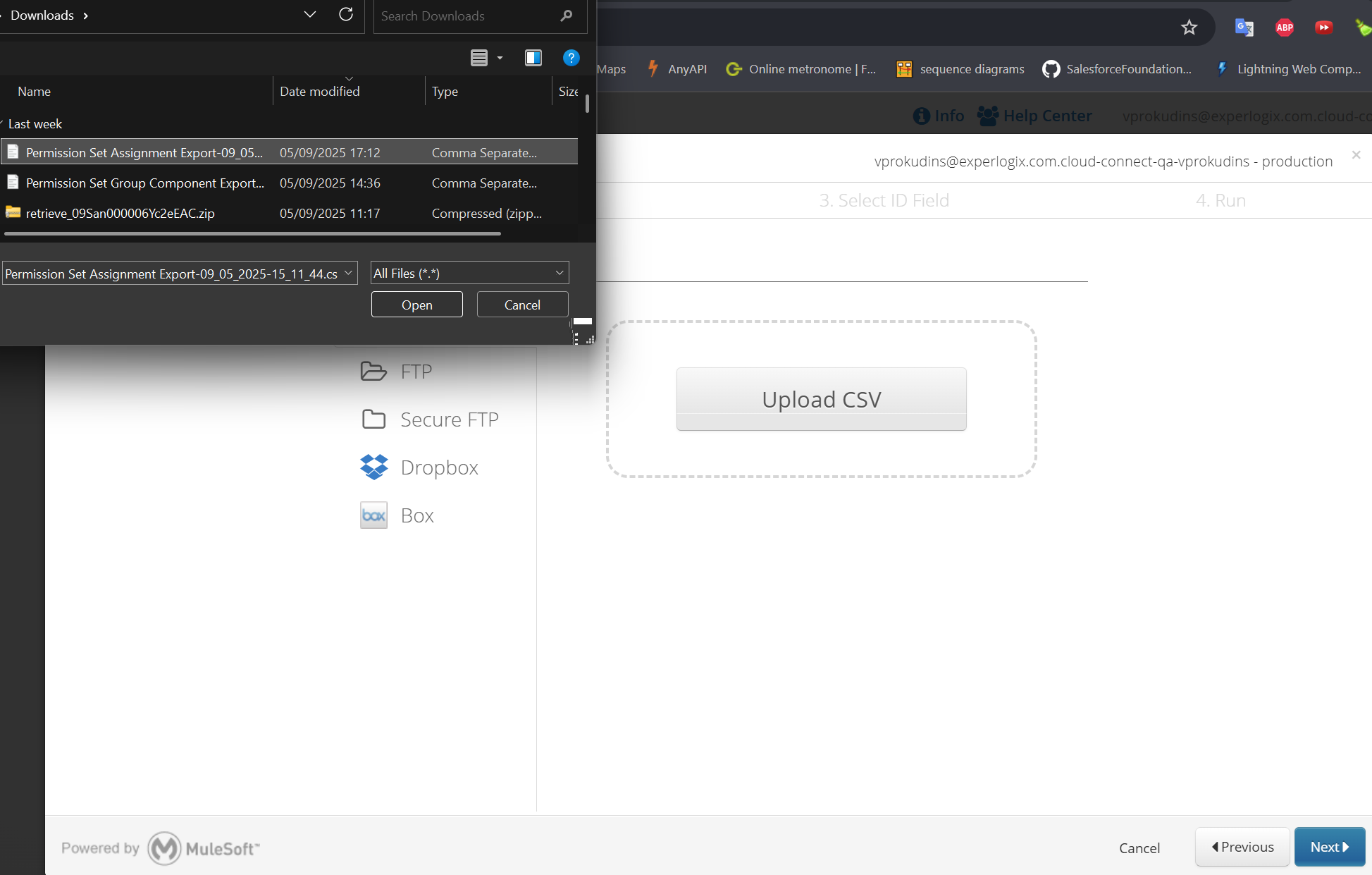
Task: Go to step 4 Run
Action: (x=1220, y=200)
